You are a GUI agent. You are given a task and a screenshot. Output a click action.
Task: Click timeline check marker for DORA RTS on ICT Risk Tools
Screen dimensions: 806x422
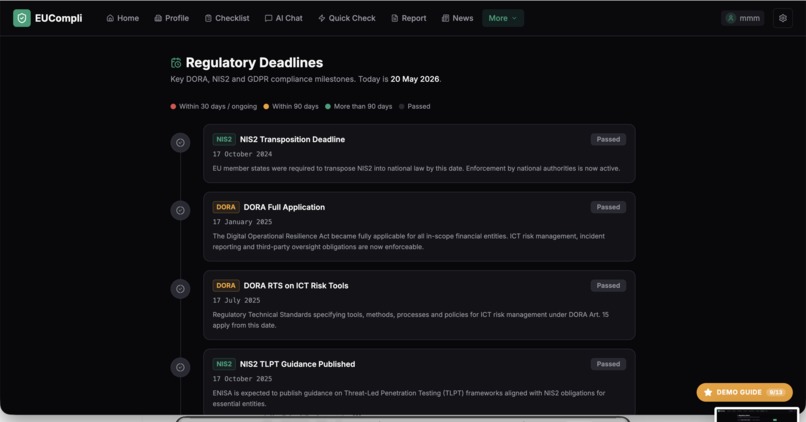[180, 289]
